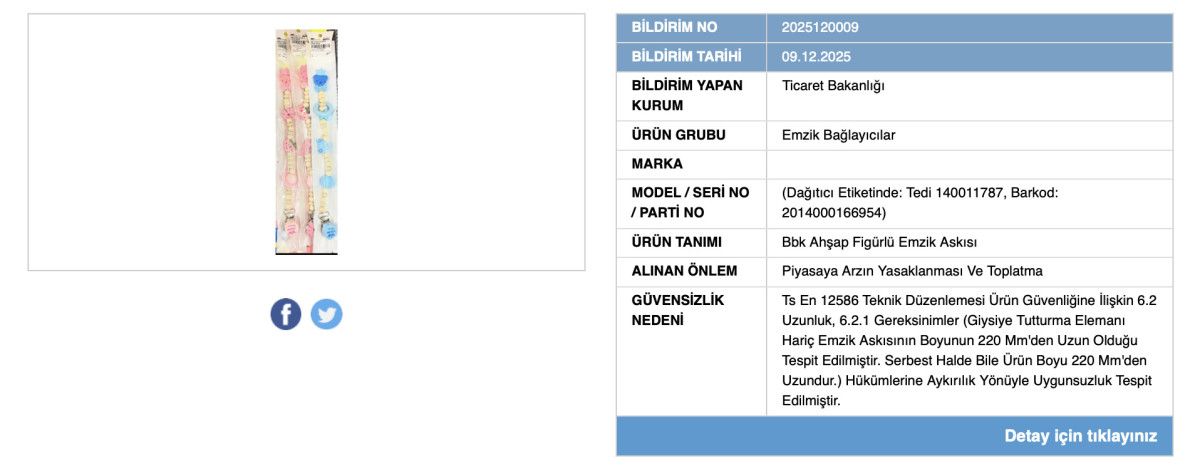Click the MARKA row label
1200x471 pixels.
(657, 164)
